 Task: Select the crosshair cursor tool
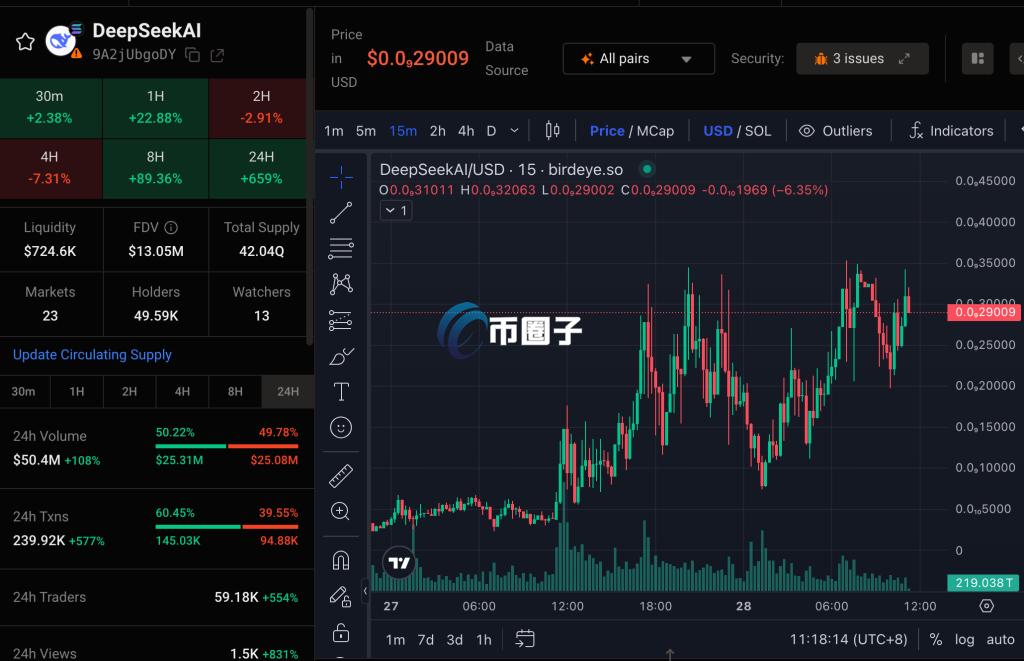click(x=341, y=177)
